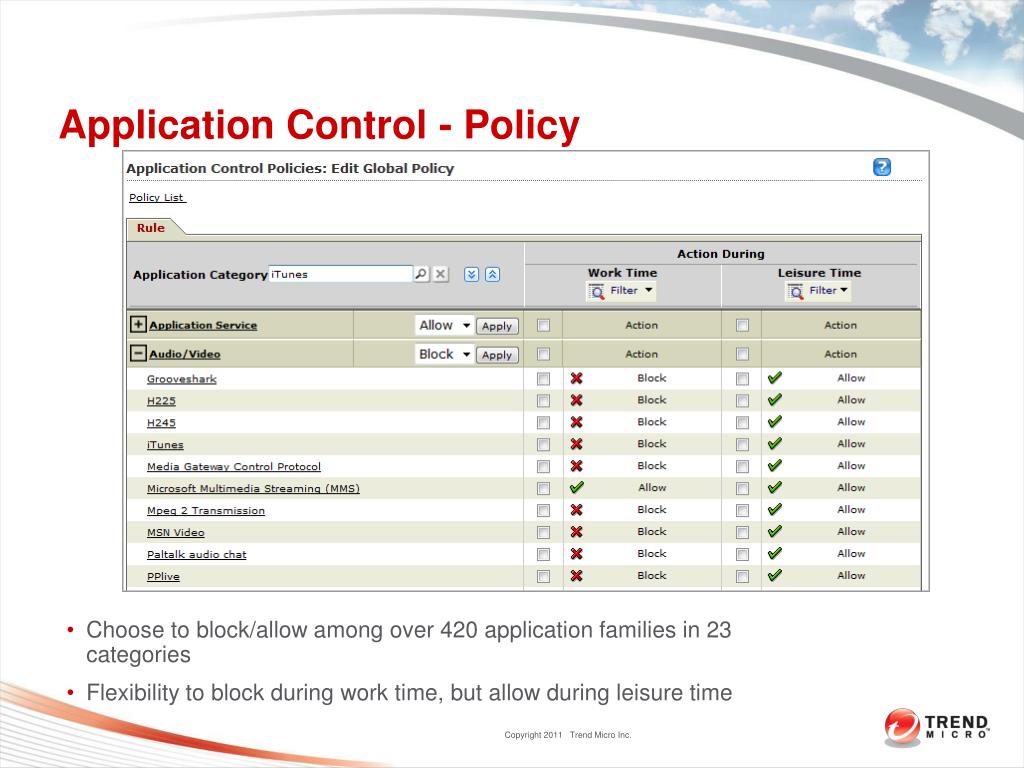The height and width of the screenshot is (768, 1024).
Task: Open Microsoft Multimedia Streaming (MMS) link
Action: pyautogui.click(x=253, y=488)
